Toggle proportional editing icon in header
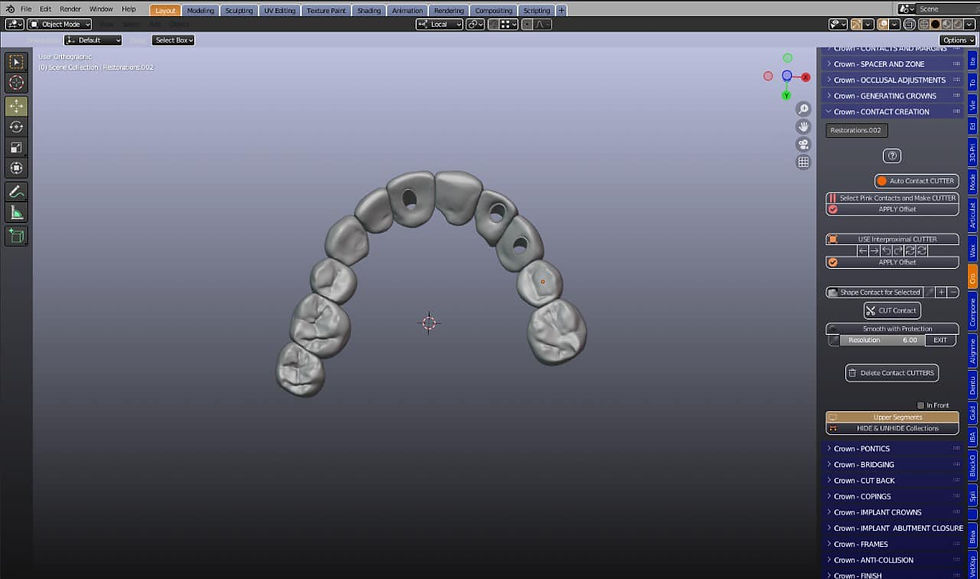980x579 pixels. click(527, 24)
